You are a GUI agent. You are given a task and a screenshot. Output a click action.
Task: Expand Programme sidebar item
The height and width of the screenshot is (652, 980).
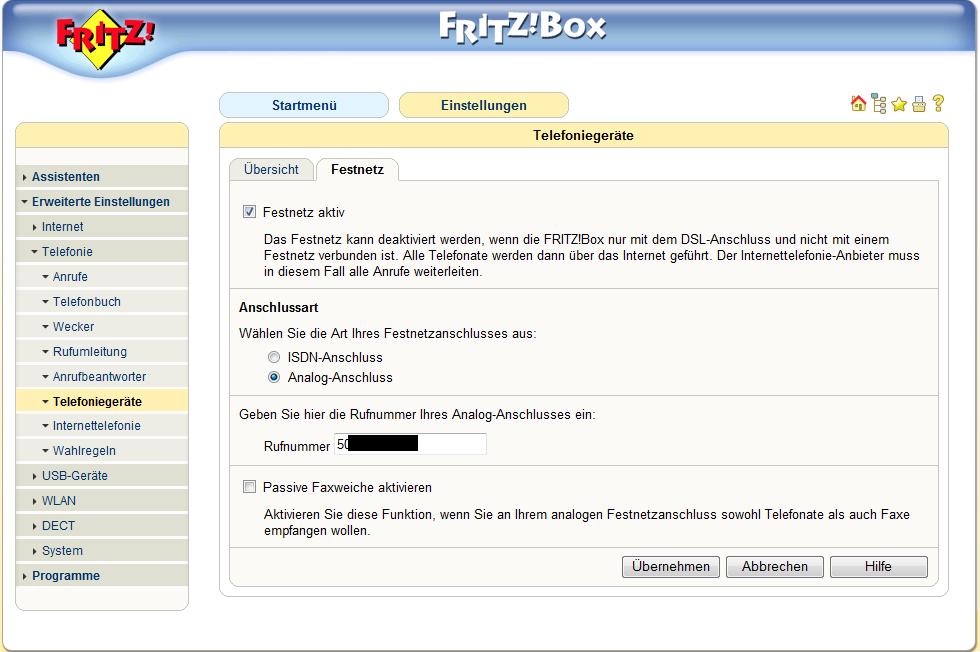(102, 575)
